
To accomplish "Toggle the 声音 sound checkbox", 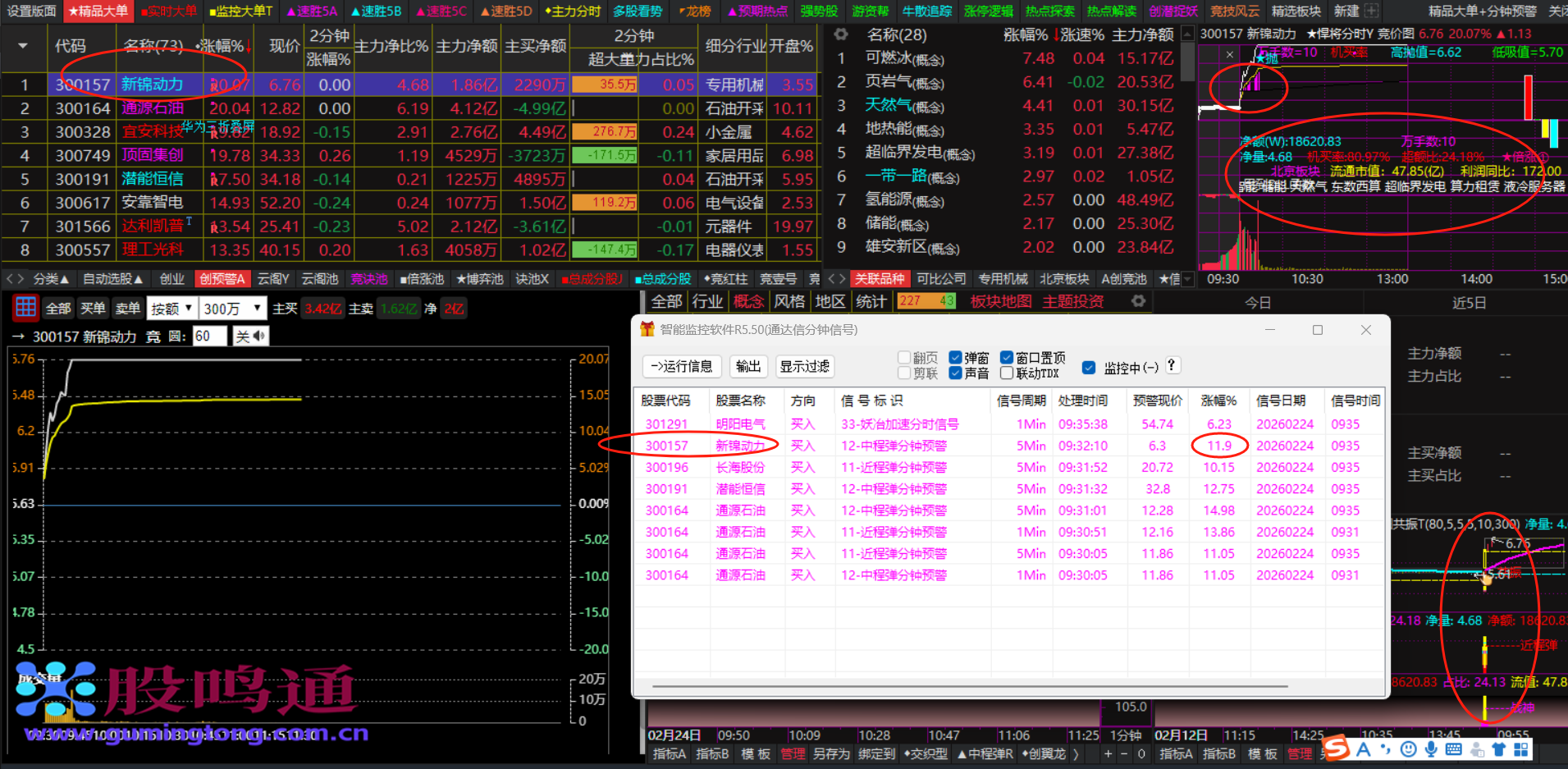I will 955,373.
